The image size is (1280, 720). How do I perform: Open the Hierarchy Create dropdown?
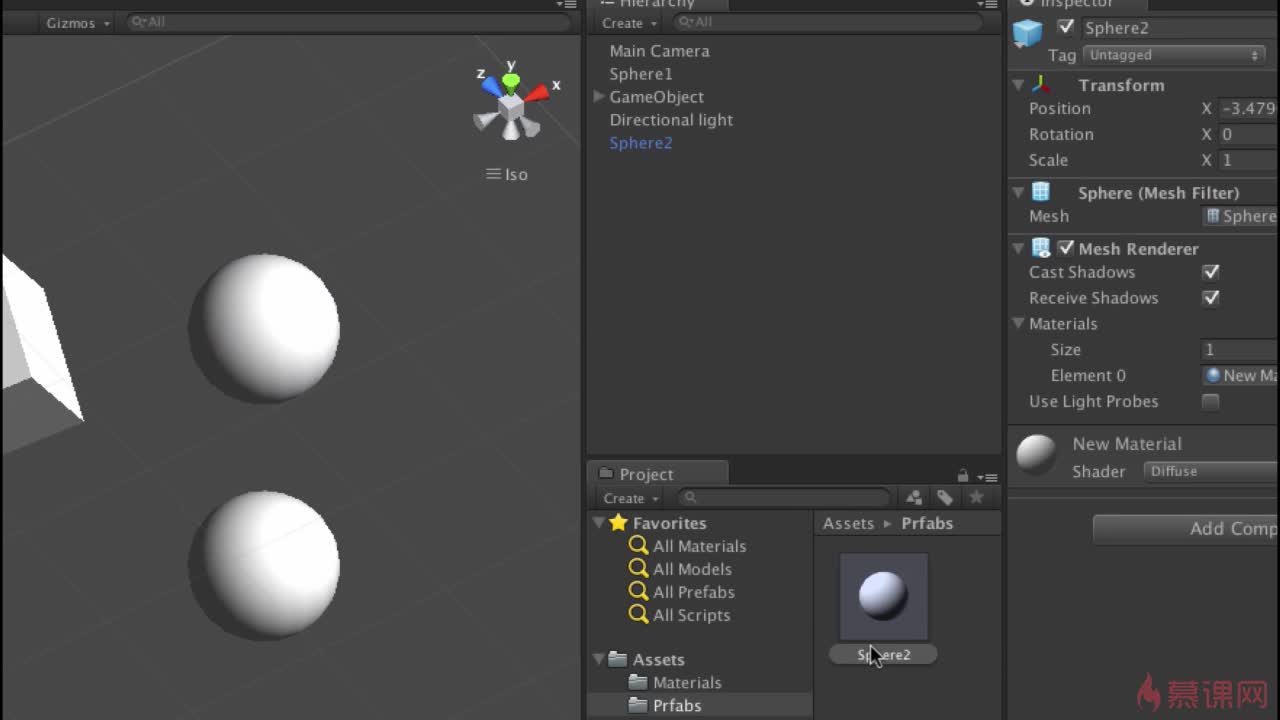click(x=629, y=22)
